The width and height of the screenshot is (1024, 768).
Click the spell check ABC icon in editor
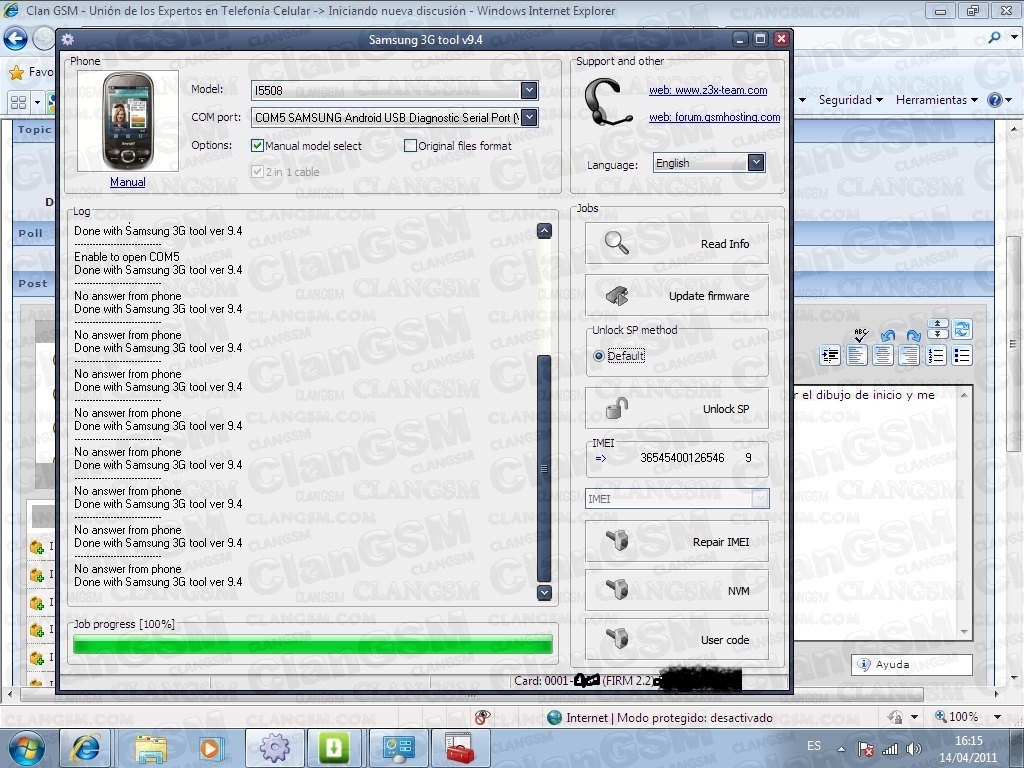pyautogui.click(x=861, y=335)
